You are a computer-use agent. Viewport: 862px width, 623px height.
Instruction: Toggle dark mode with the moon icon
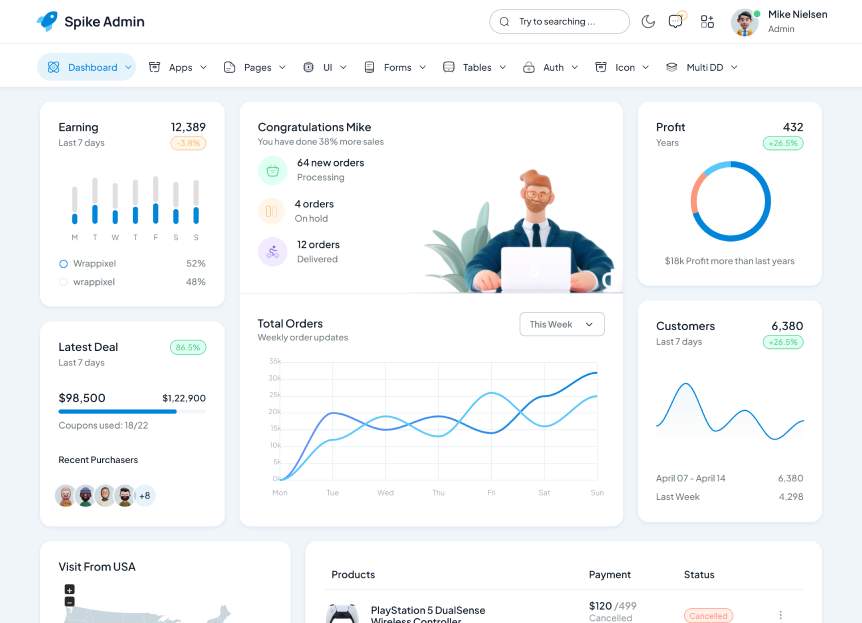[x=648, y=21]
